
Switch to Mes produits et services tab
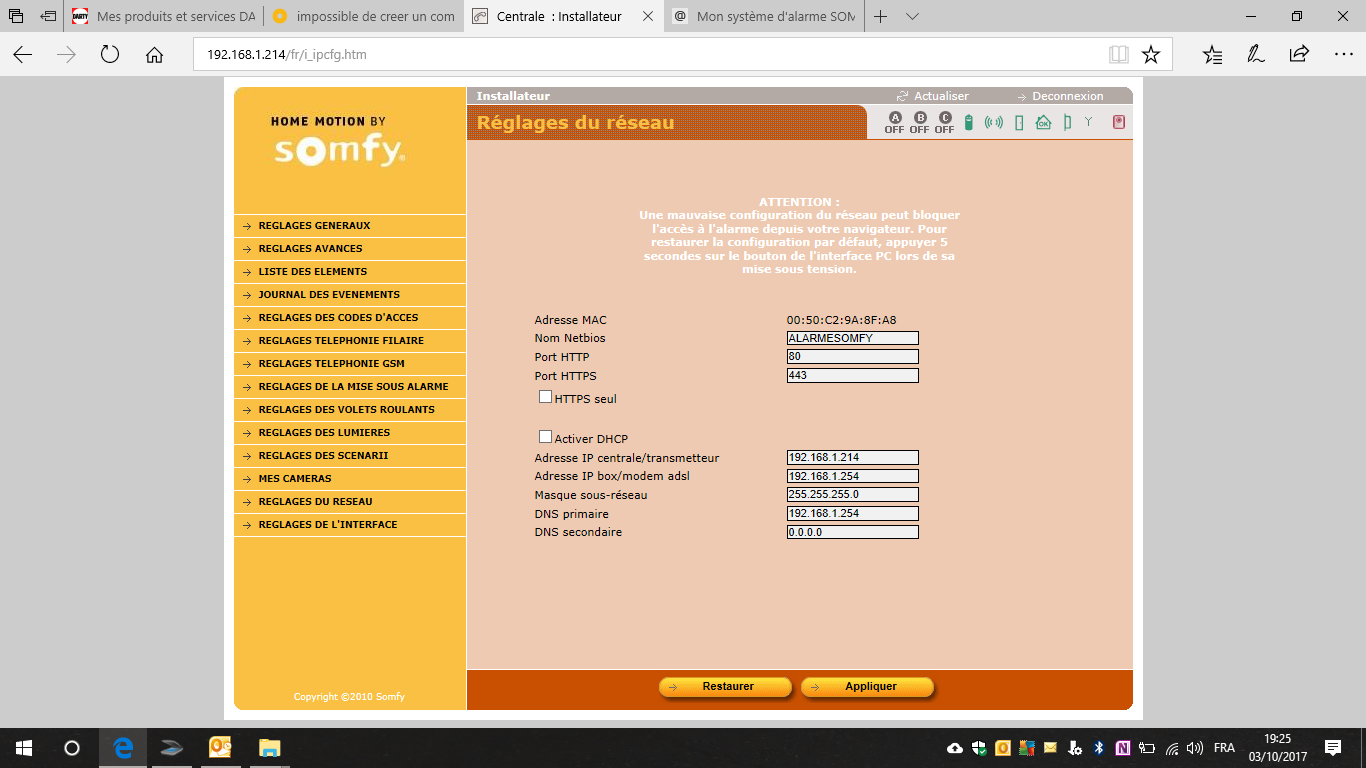163,17
